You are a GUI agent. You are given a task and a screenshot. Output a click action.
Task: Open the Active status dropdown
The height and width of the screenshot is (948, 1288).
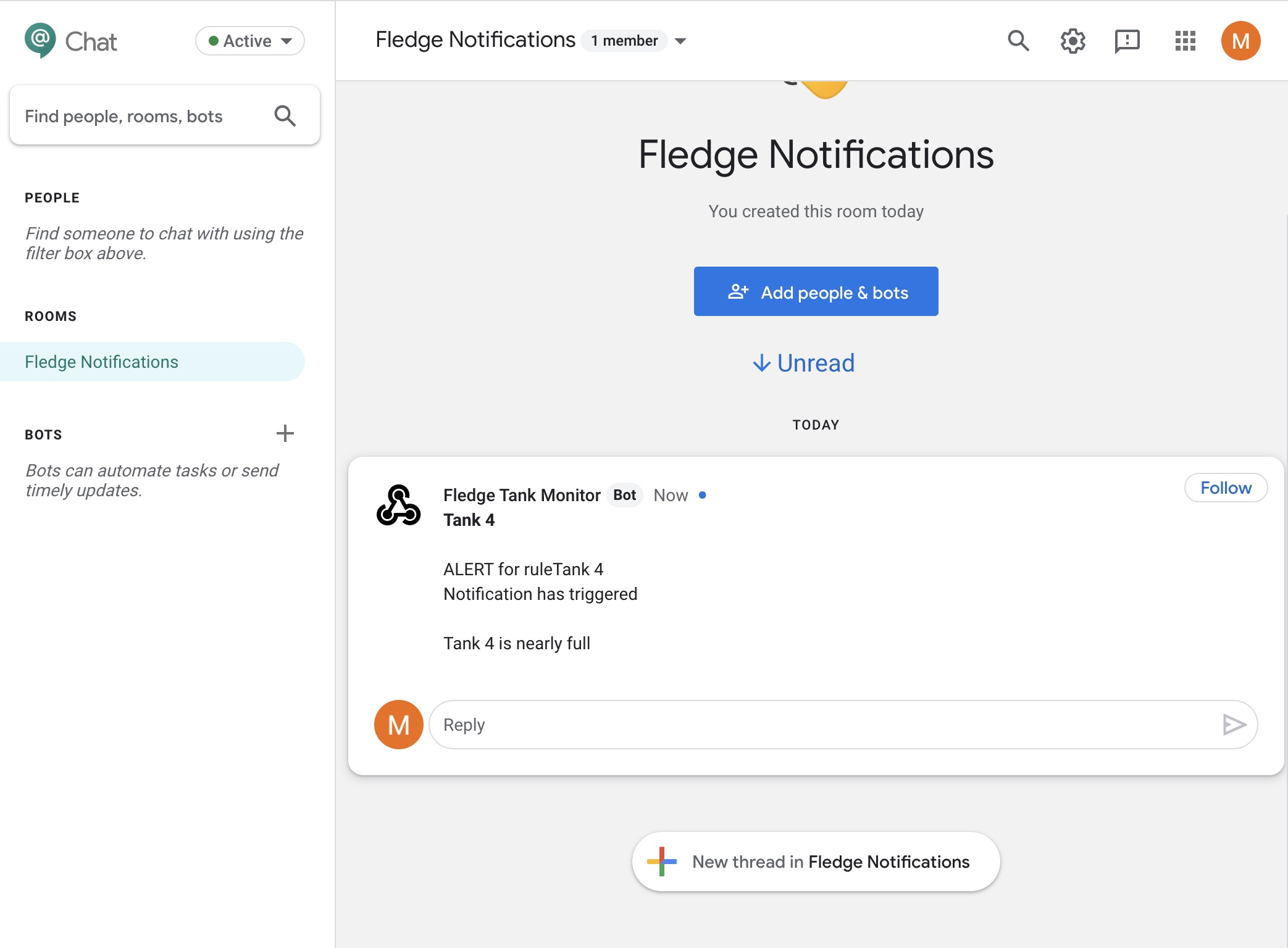(x=250, y=41)
